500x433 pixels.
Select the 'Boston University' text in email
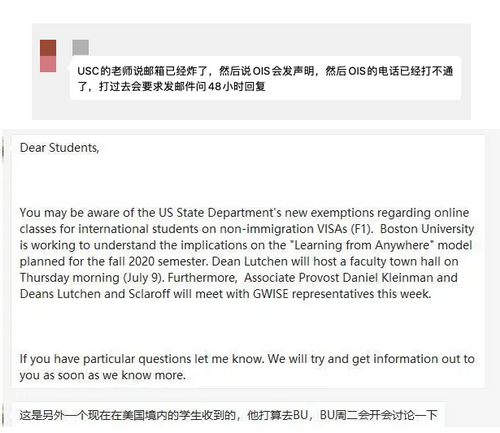(x=427, y=229)
